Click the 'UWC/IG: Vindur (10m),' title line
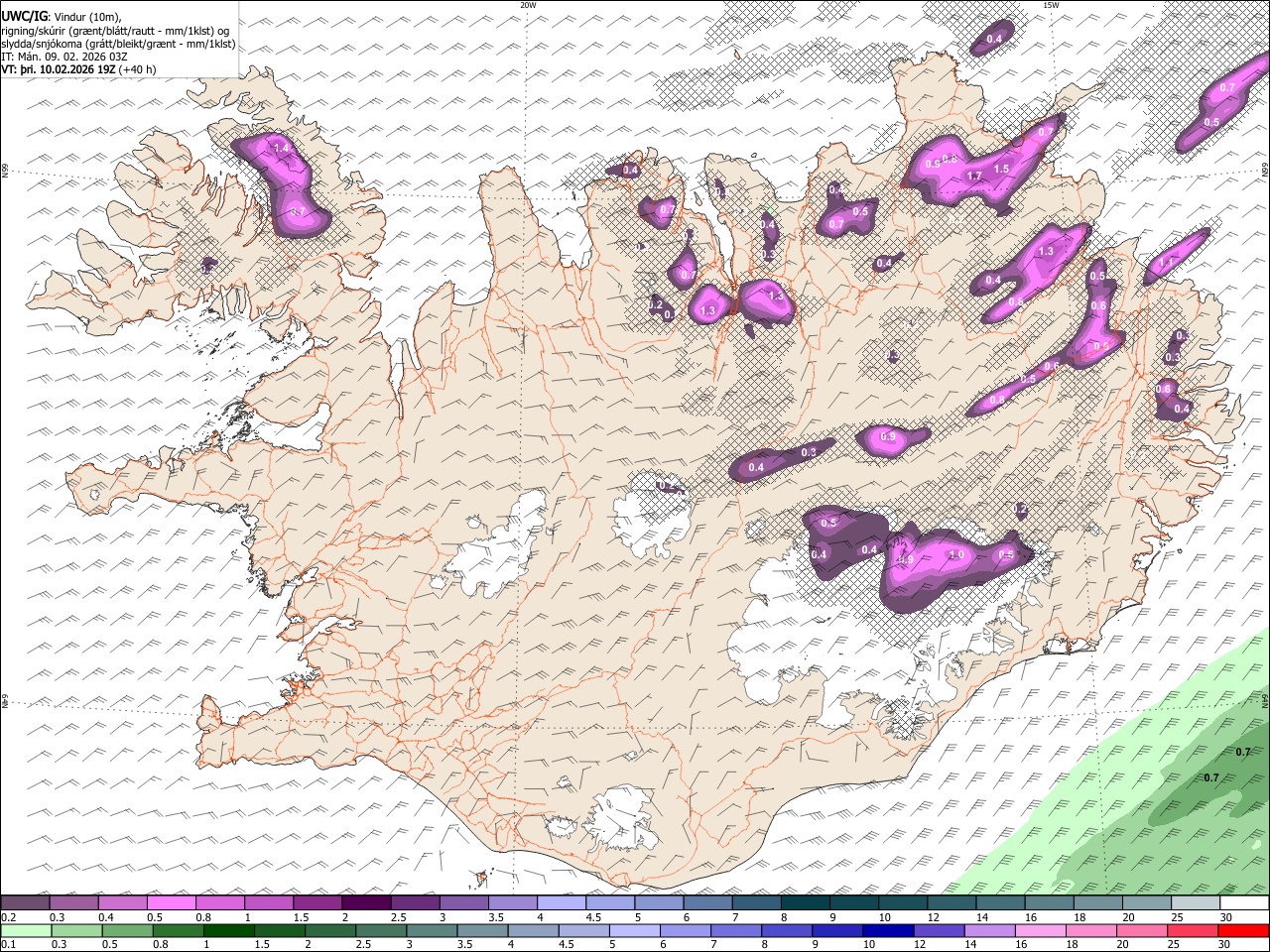This screenshot has width=1270, height=952. tap(62, 17)
